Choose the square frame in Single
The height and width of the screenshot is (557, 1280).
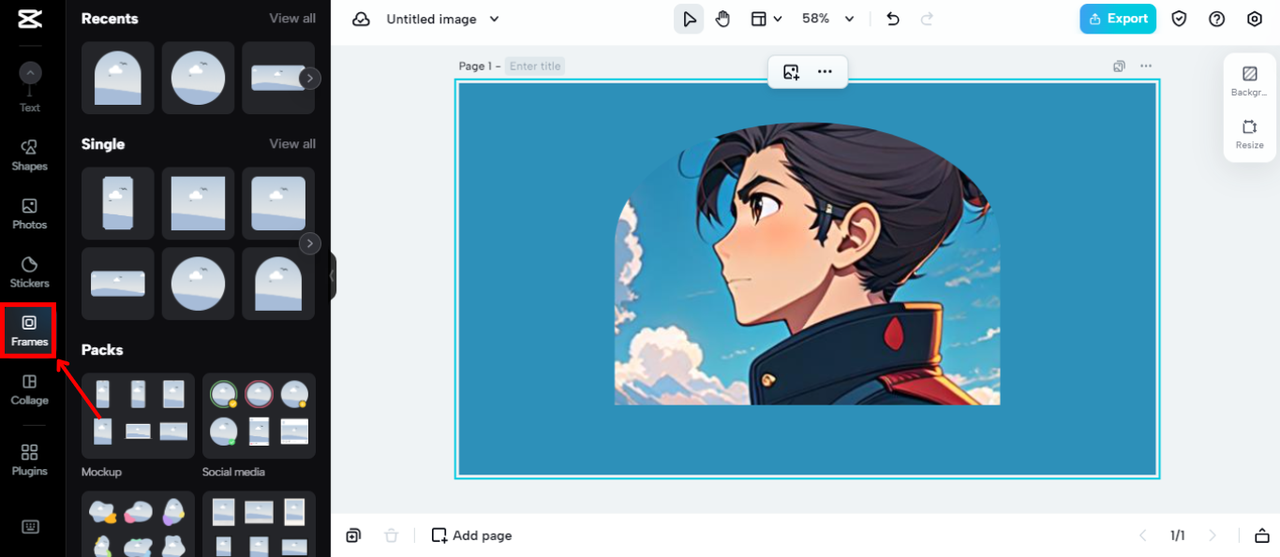198,203
